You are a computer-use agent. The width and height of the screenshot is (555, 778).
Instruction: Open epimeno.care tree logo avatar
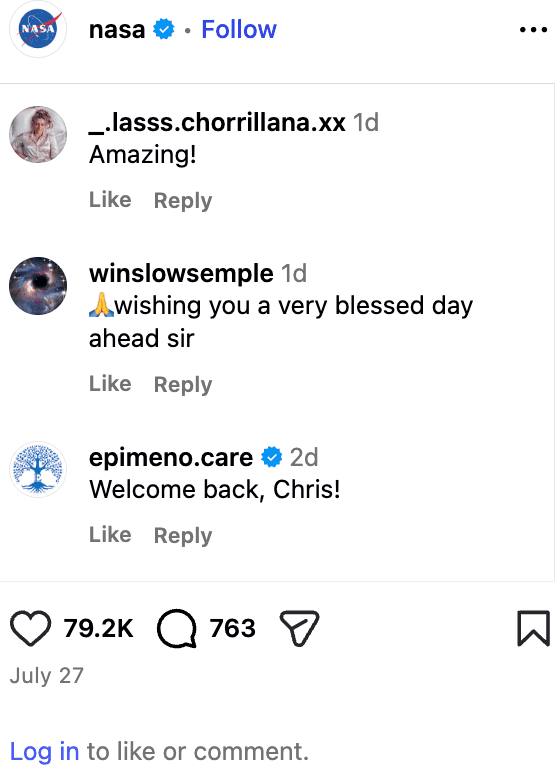38,469
